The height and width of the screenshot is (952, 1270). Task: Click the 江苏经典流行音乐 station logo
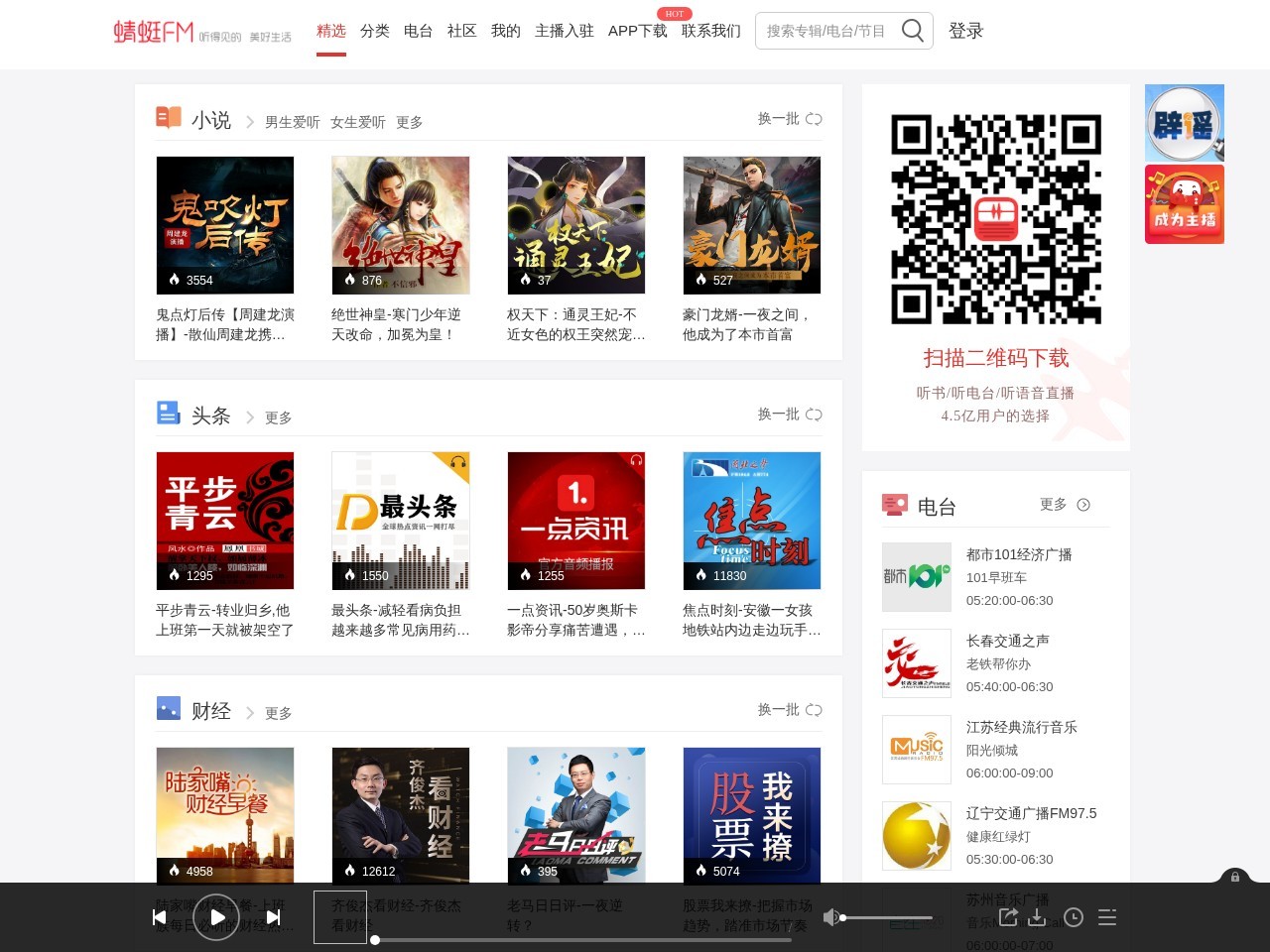click(917, 750)
